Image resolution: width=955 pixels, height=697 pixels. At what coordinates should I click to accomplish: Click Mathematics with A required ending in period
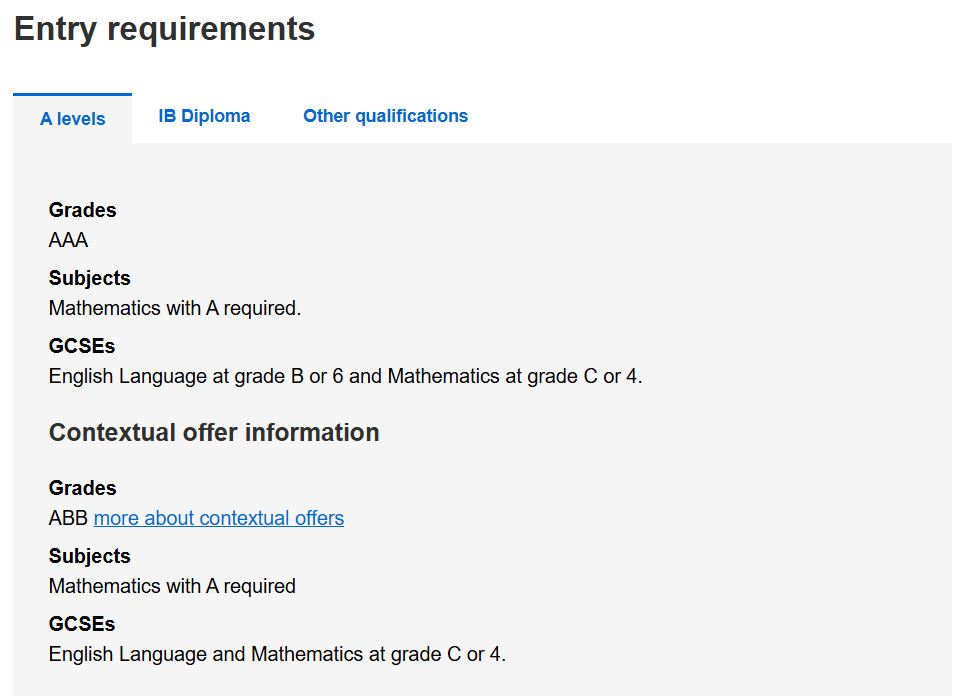tap(175, 308)
